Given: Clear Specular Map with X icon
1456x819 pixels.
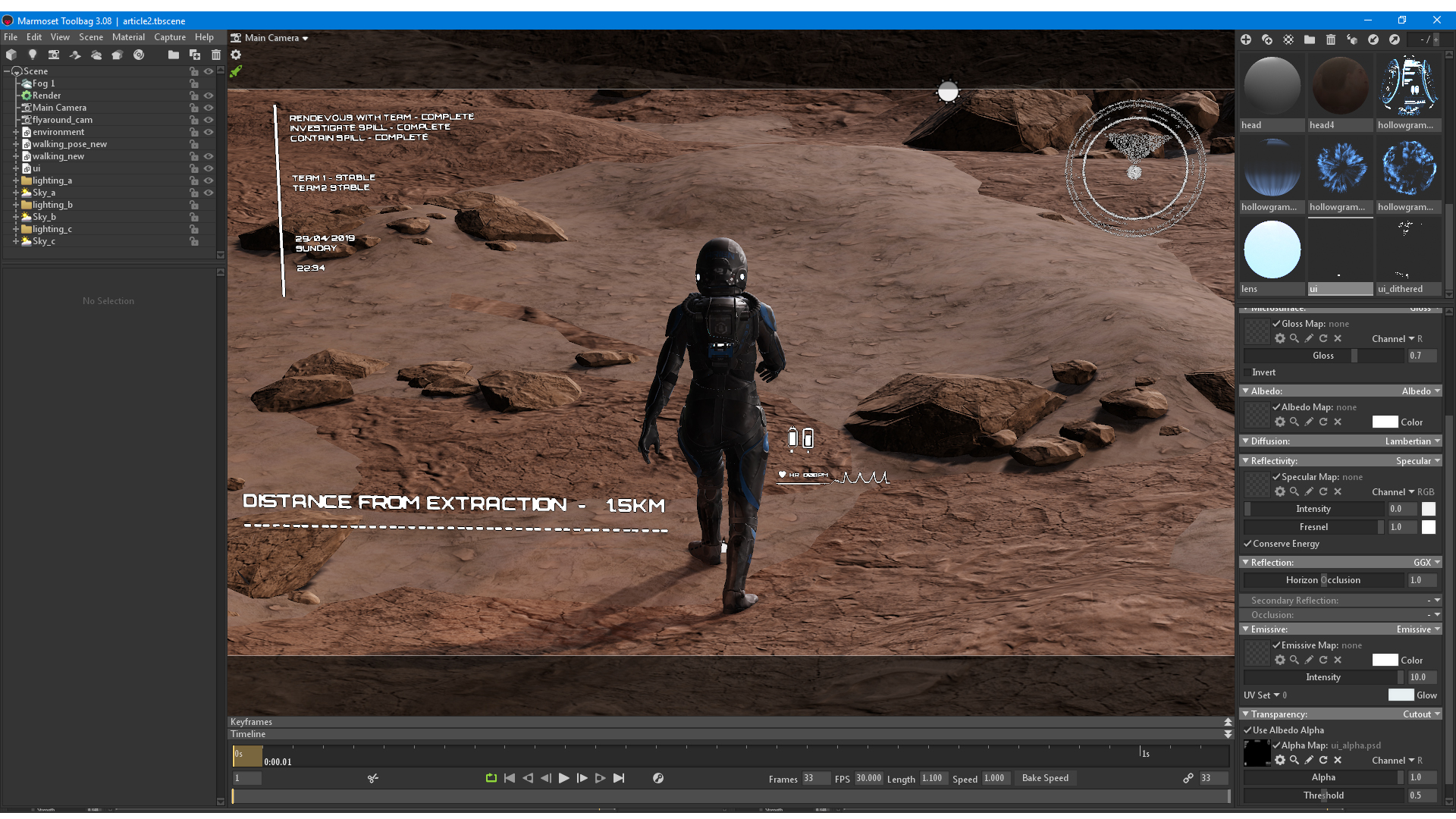Looking at the screenshot, I should click(1338, 492).
